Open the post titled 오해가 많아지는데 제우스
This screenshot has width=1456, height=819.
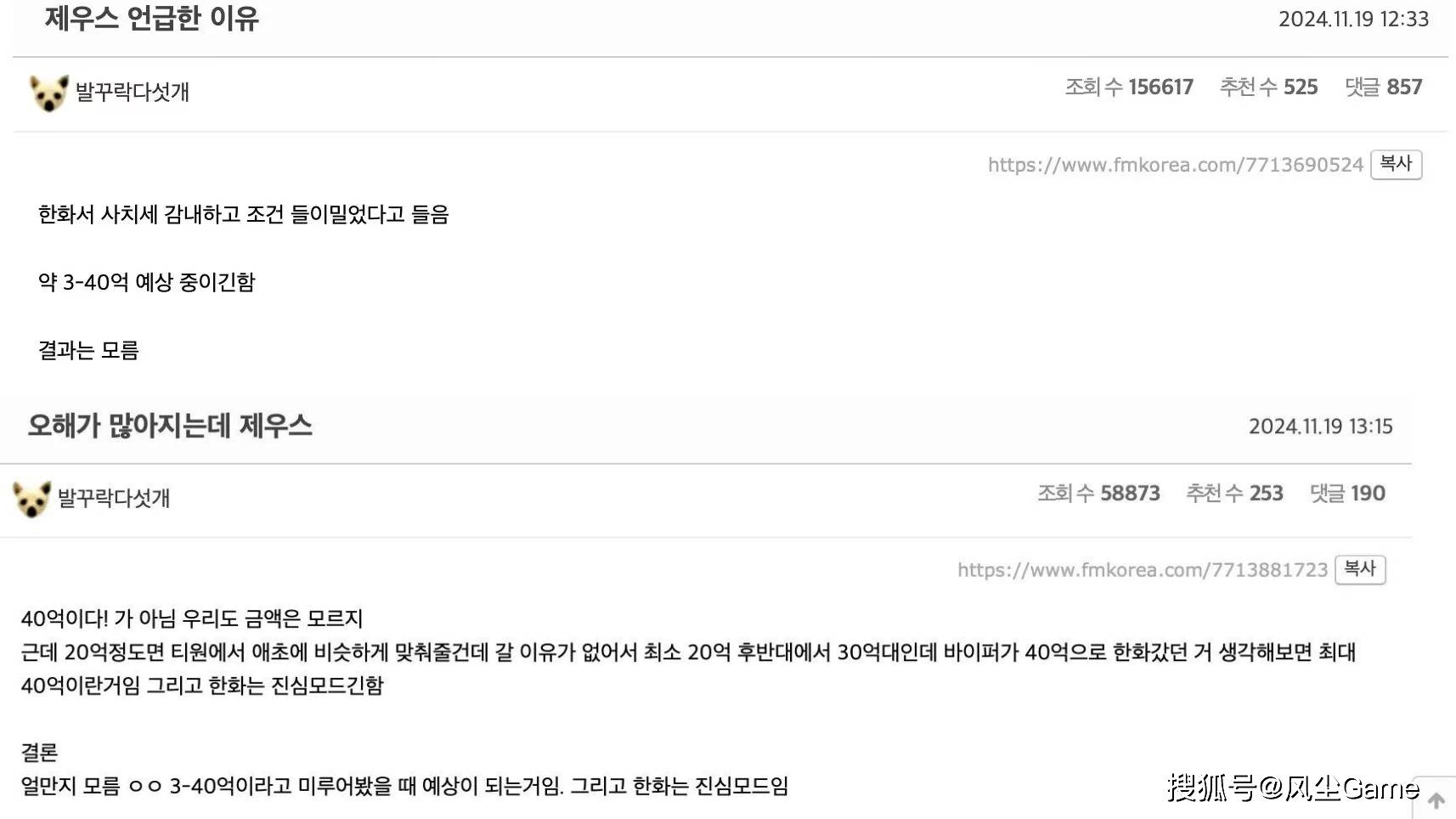[x=170, y=426]
